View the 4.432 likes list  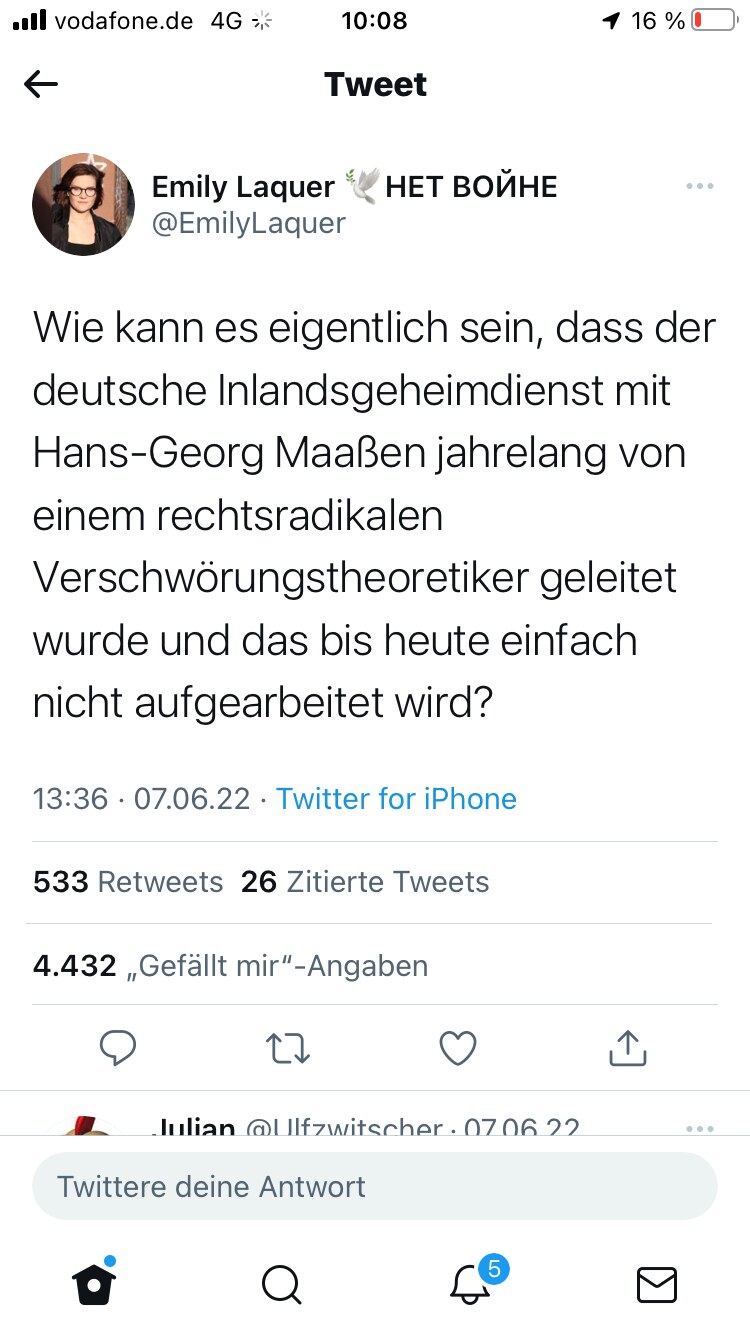[231, 965]
